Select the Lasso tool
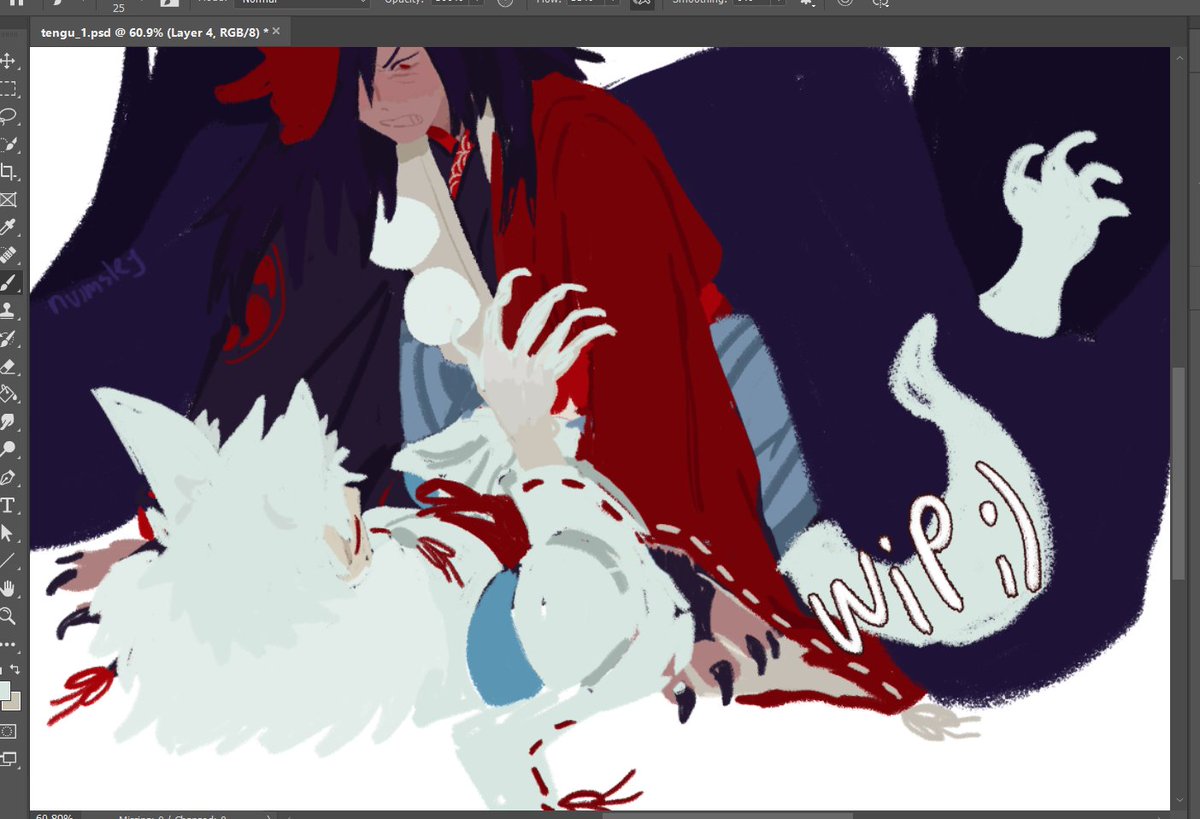1200x819 pixels. 9,116
